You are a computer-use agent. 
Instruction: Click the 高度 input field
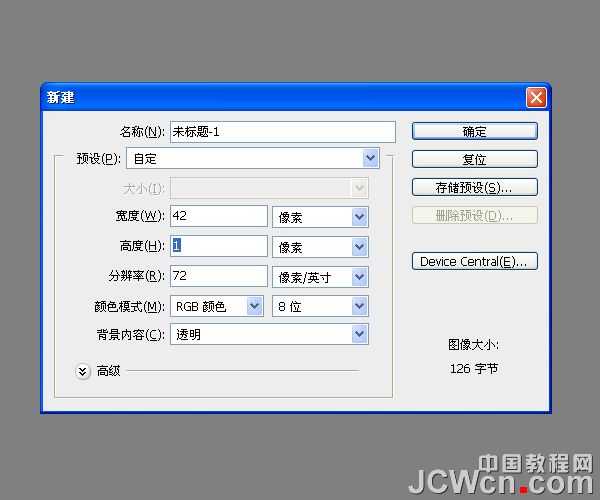(x=218, y=246)
